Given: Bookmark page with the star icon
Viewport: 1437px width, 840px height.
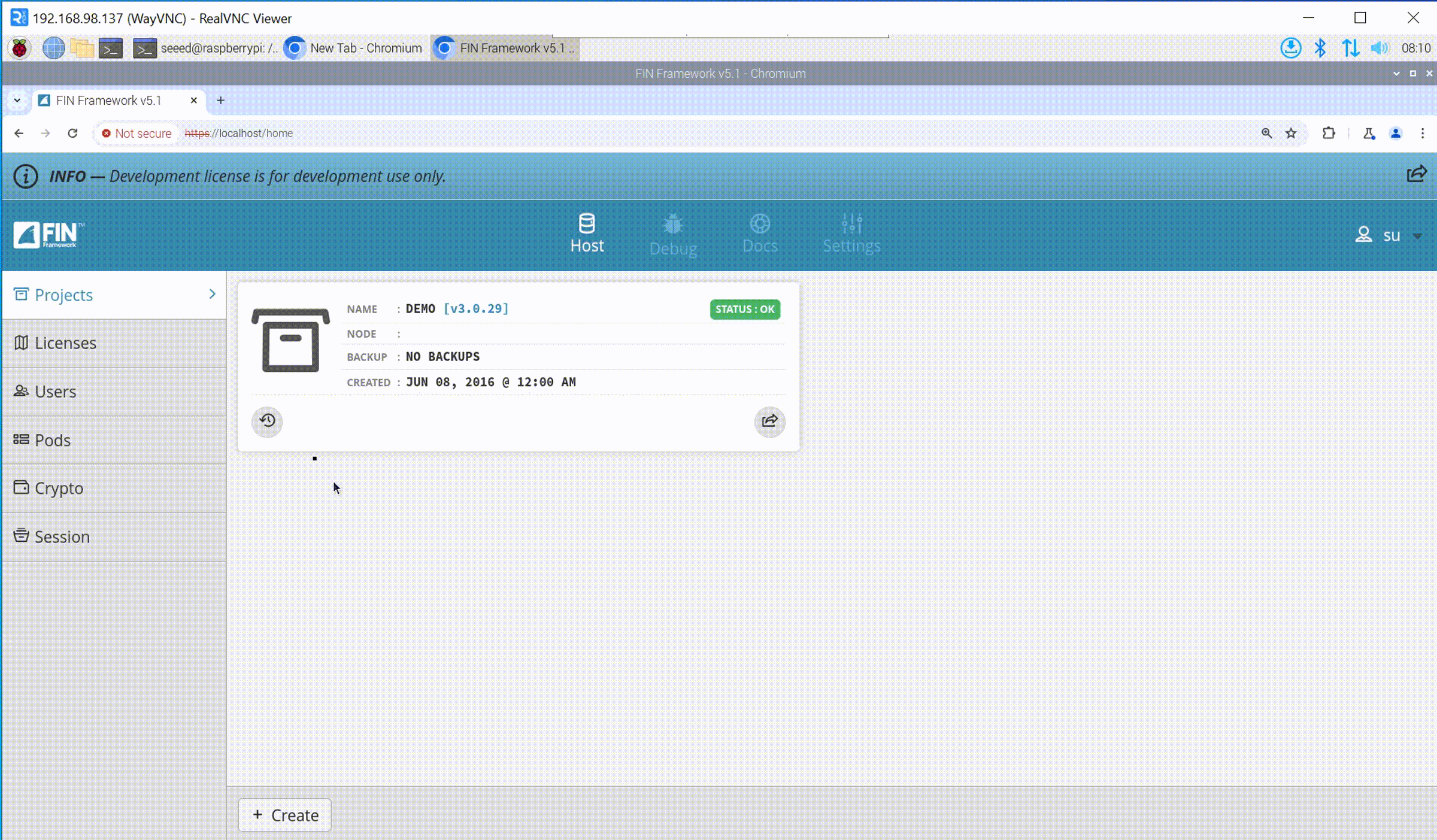Looking at the screenshot, I should [1291, 133].
